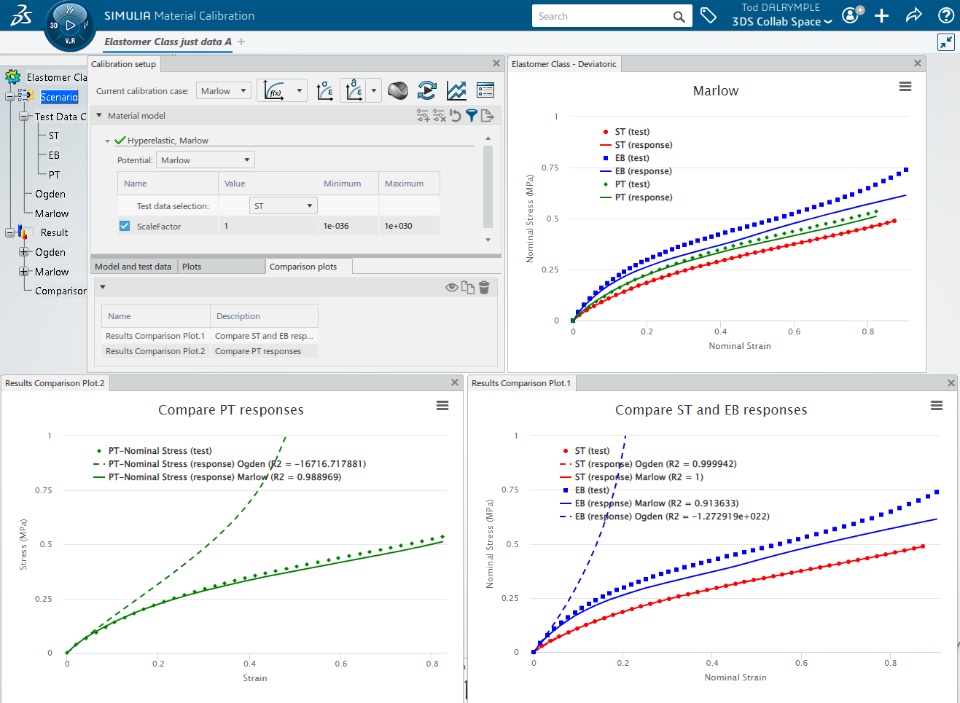Click the locked stress-strain curve icon
This screenshot has width=960, height=703.
(353, 91)
